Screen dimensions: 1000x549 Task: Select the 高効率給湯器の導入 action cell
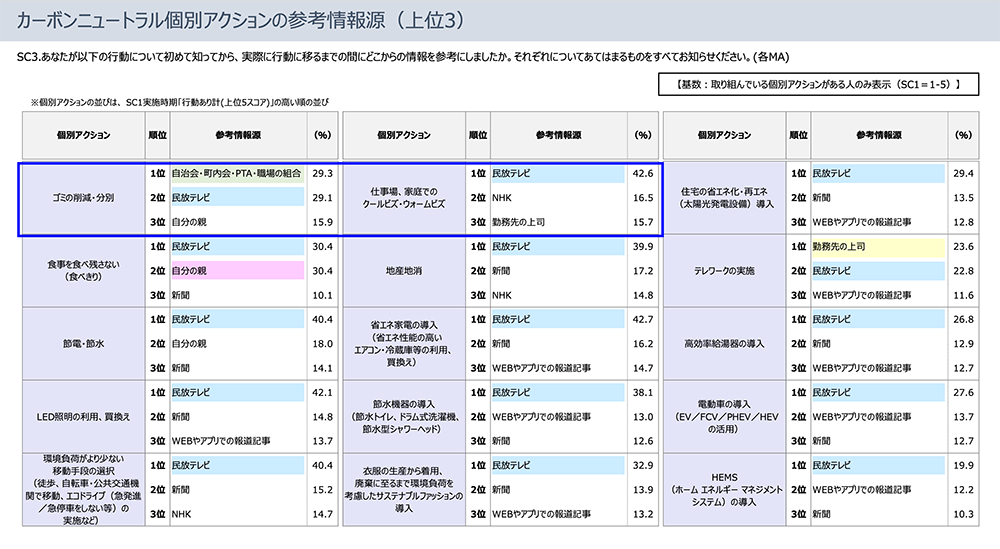click(x=724, y=344)
